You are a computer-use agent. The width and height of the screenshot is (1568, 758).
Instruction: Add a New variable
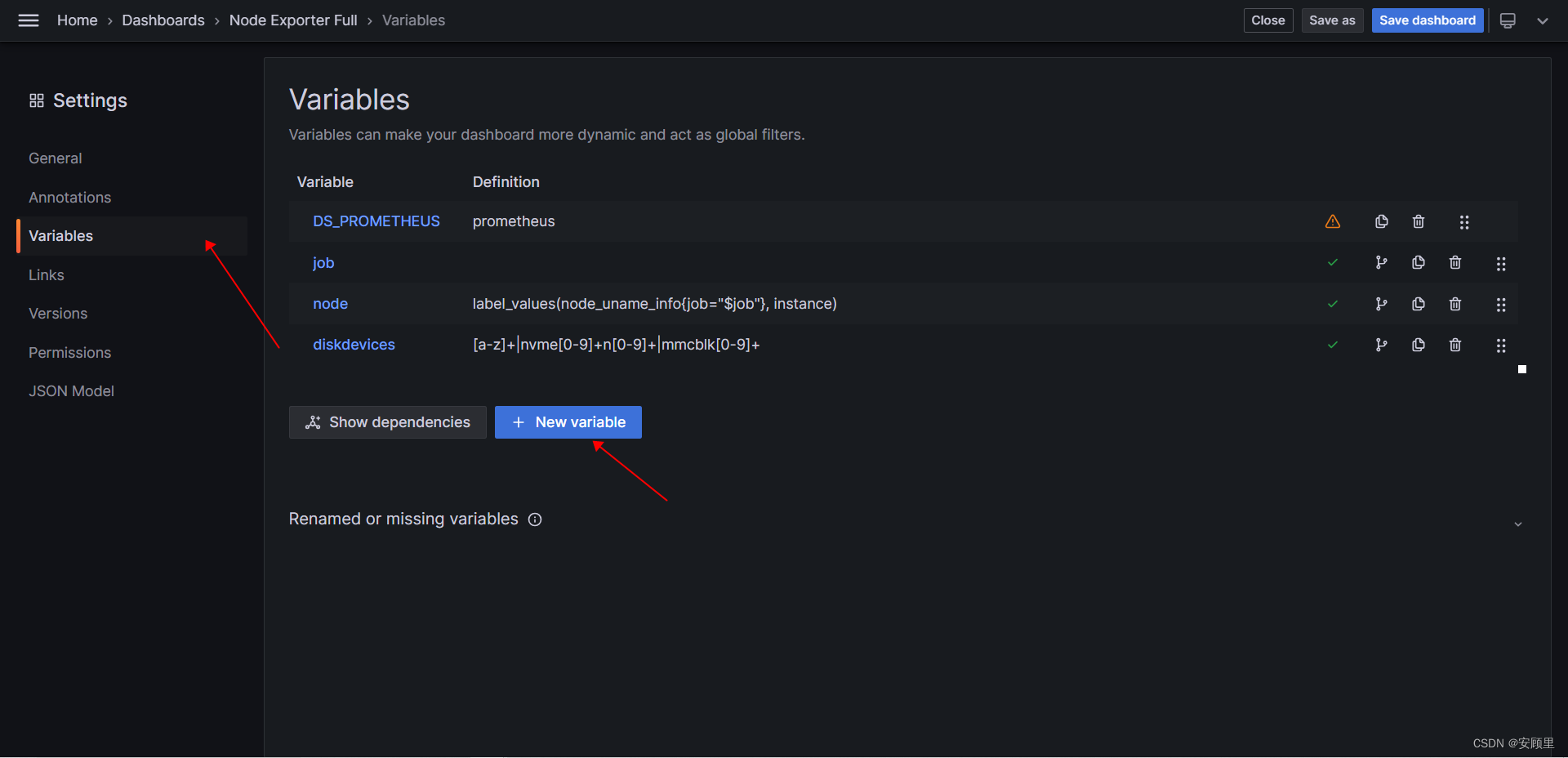[x=568, y=422]
